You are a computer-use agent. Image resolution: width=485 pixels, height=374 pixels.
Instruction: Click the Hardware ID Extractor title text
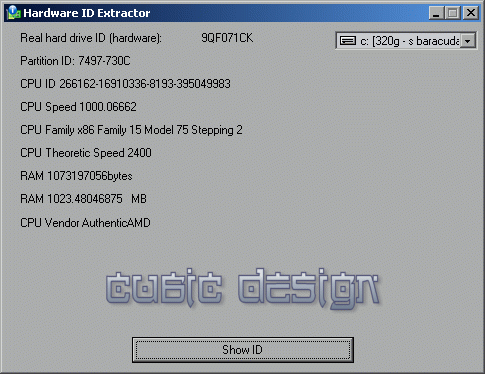[87, 13]
